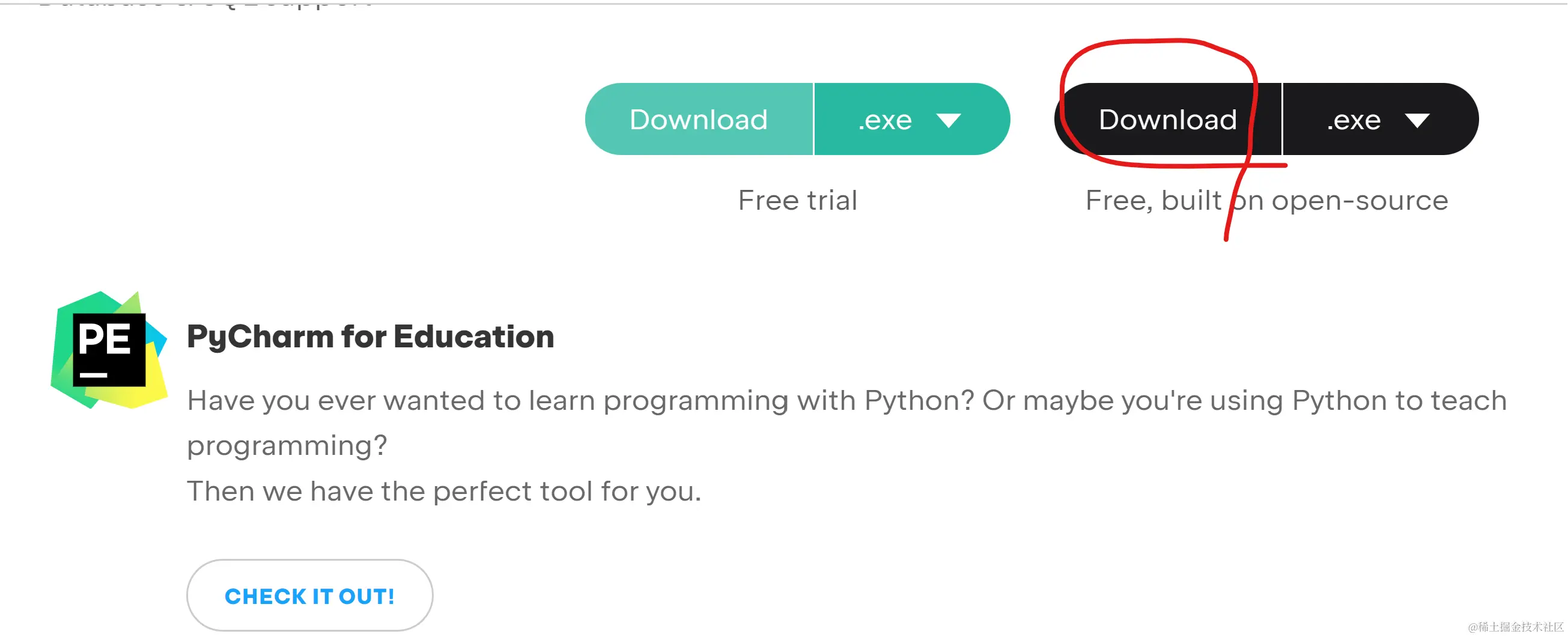Click the 稀土掘金技术社区 watermark

coord(1515,626)
